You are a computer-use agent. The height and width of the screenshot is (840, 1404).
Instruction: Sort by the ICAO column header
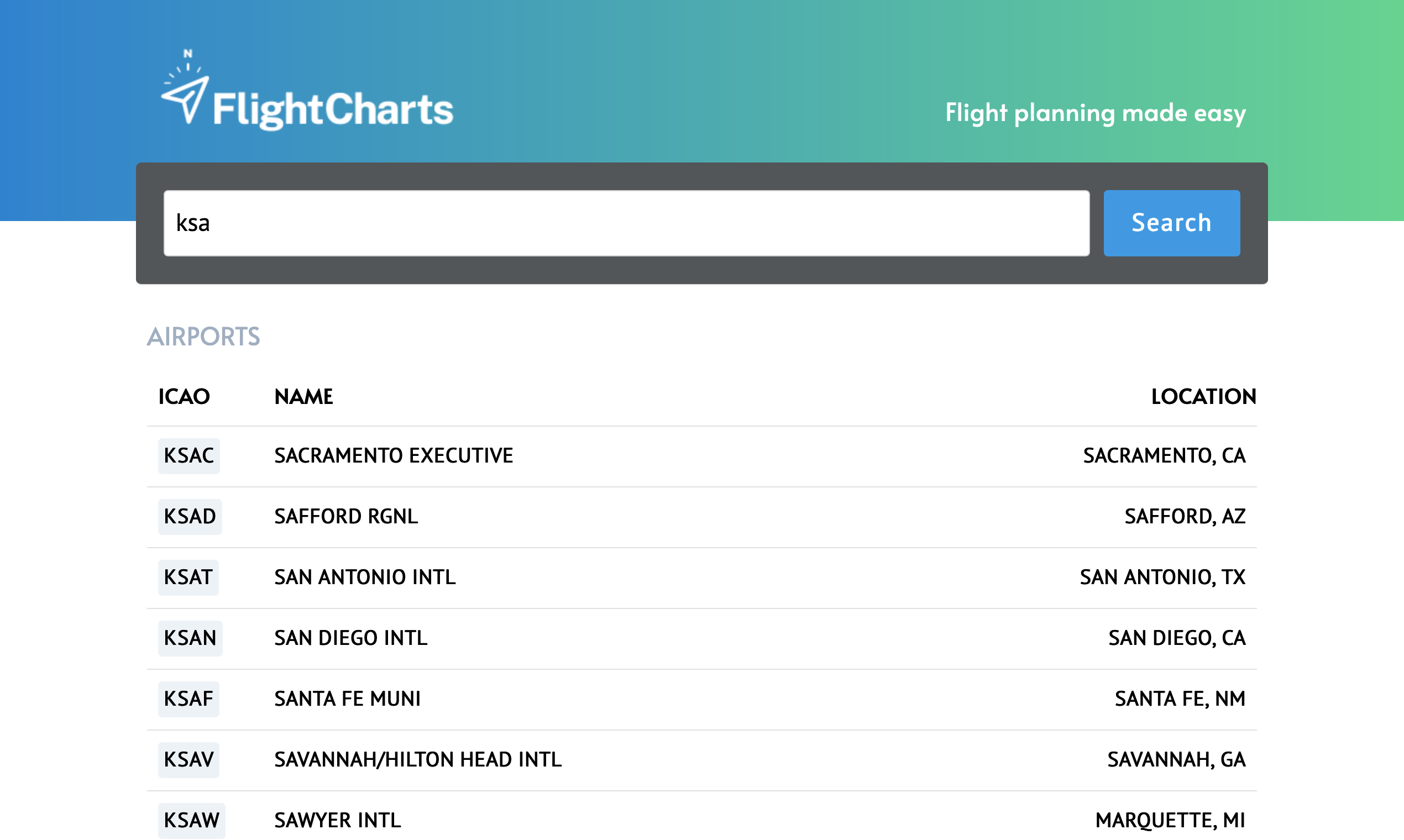click(x=184, y=397)
